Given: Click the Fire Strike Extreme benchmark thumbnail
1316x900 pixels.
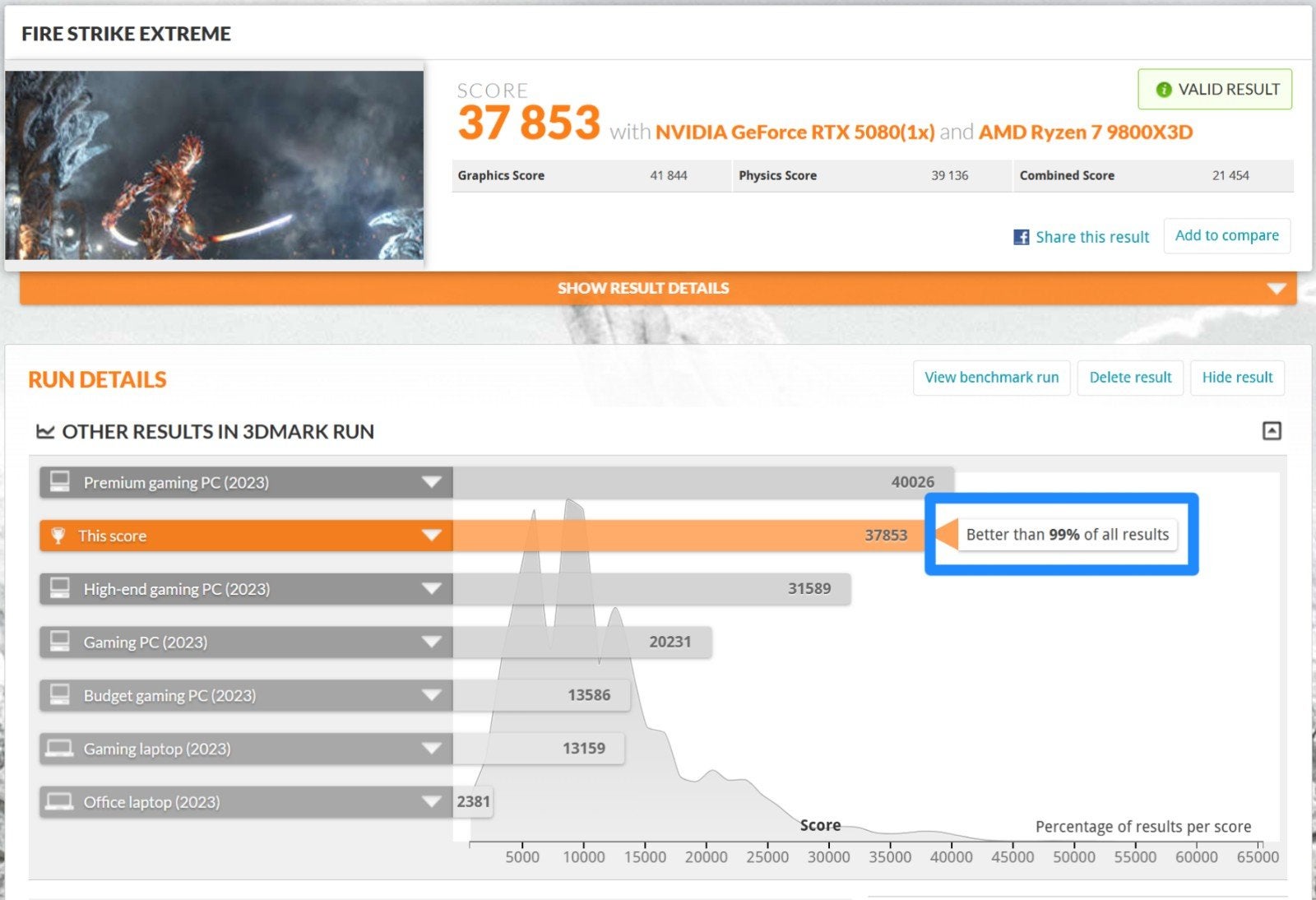Looking at the screenshot, I should pyautogui.click(x=215, y=165).
